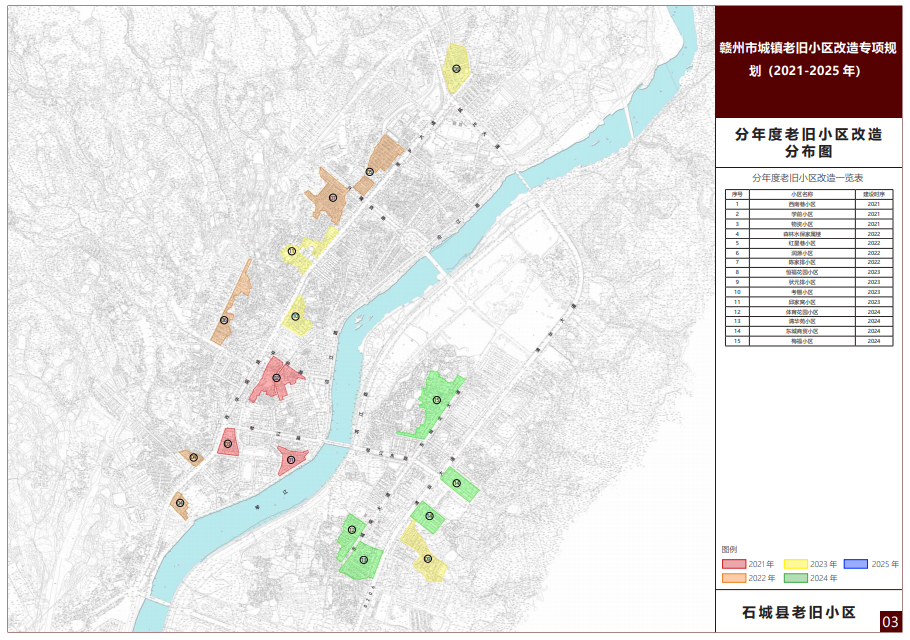
Task: Click the '分年度老旧小区改造一览表' table caption
Action: pyautogui.click(x=807, y=178)
